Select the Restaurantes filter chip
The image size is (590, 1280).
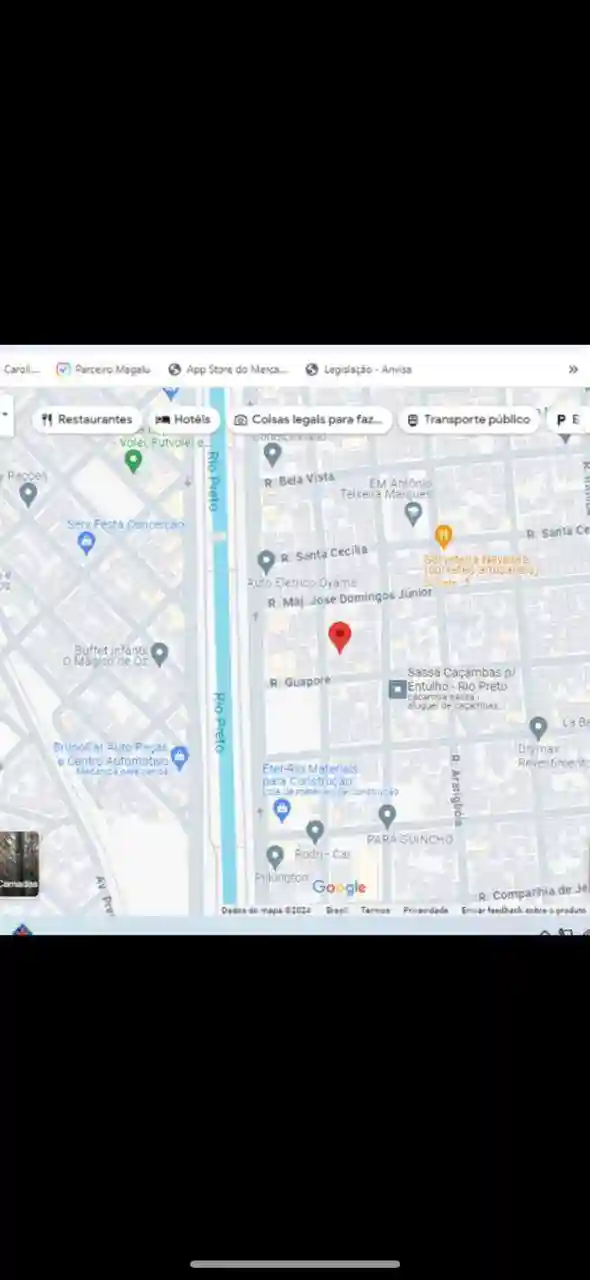87,420
